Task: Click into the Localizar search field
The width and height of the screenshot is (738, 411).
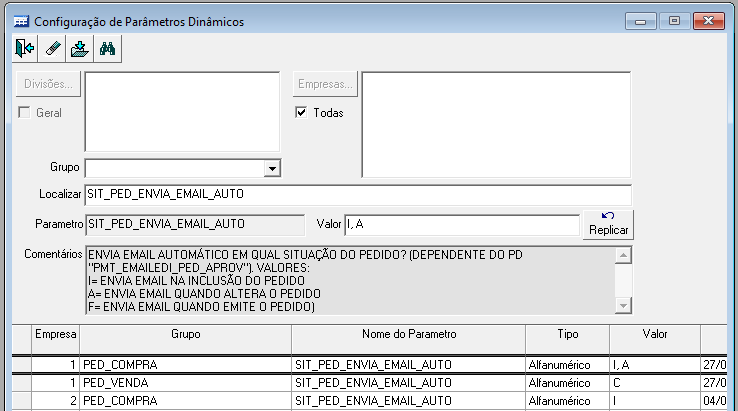Action: (358, 194)
